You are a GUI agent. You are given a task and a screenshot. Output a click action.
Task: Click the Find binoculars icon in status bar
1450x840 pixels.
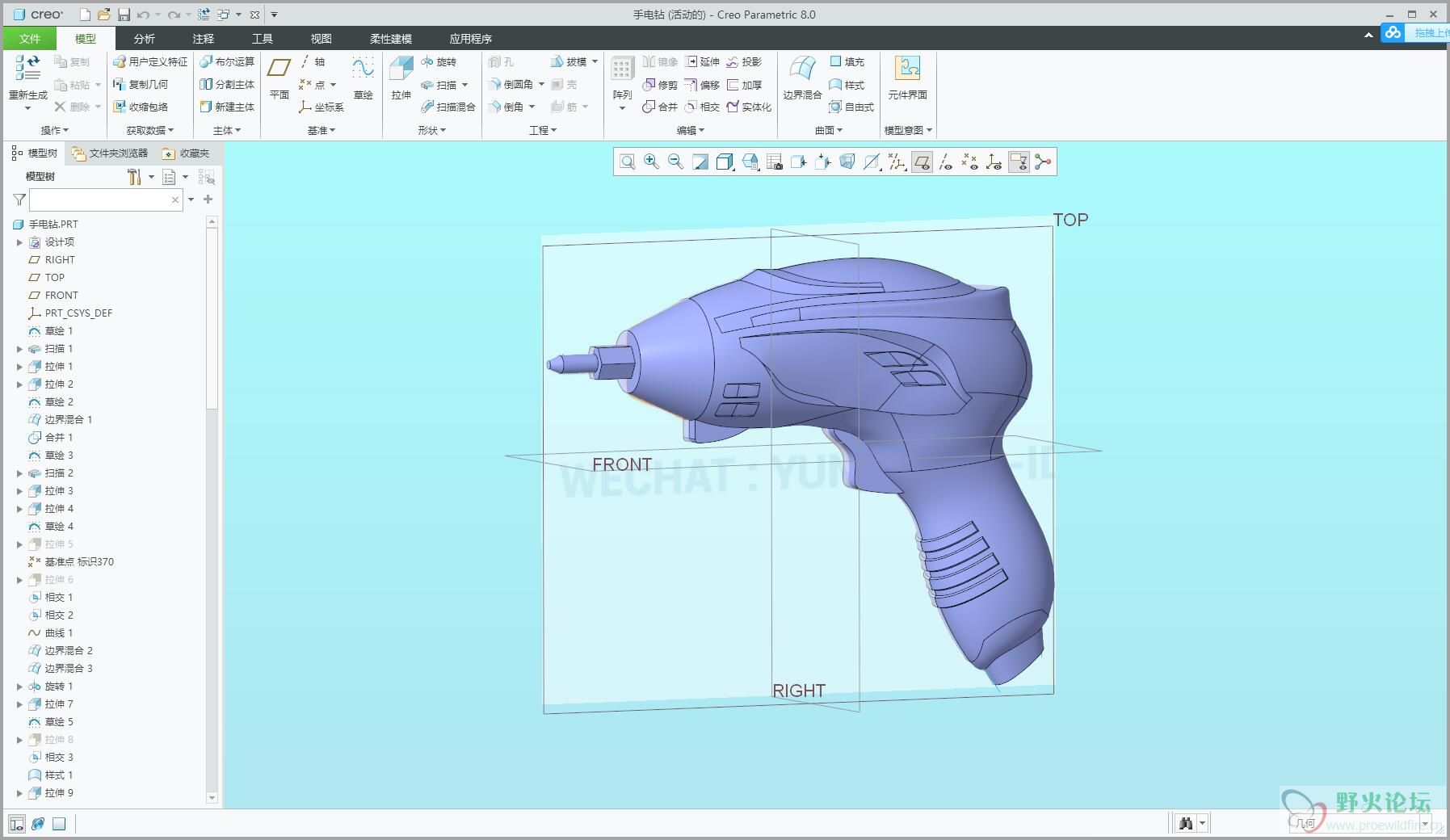tap(1185, 823)
